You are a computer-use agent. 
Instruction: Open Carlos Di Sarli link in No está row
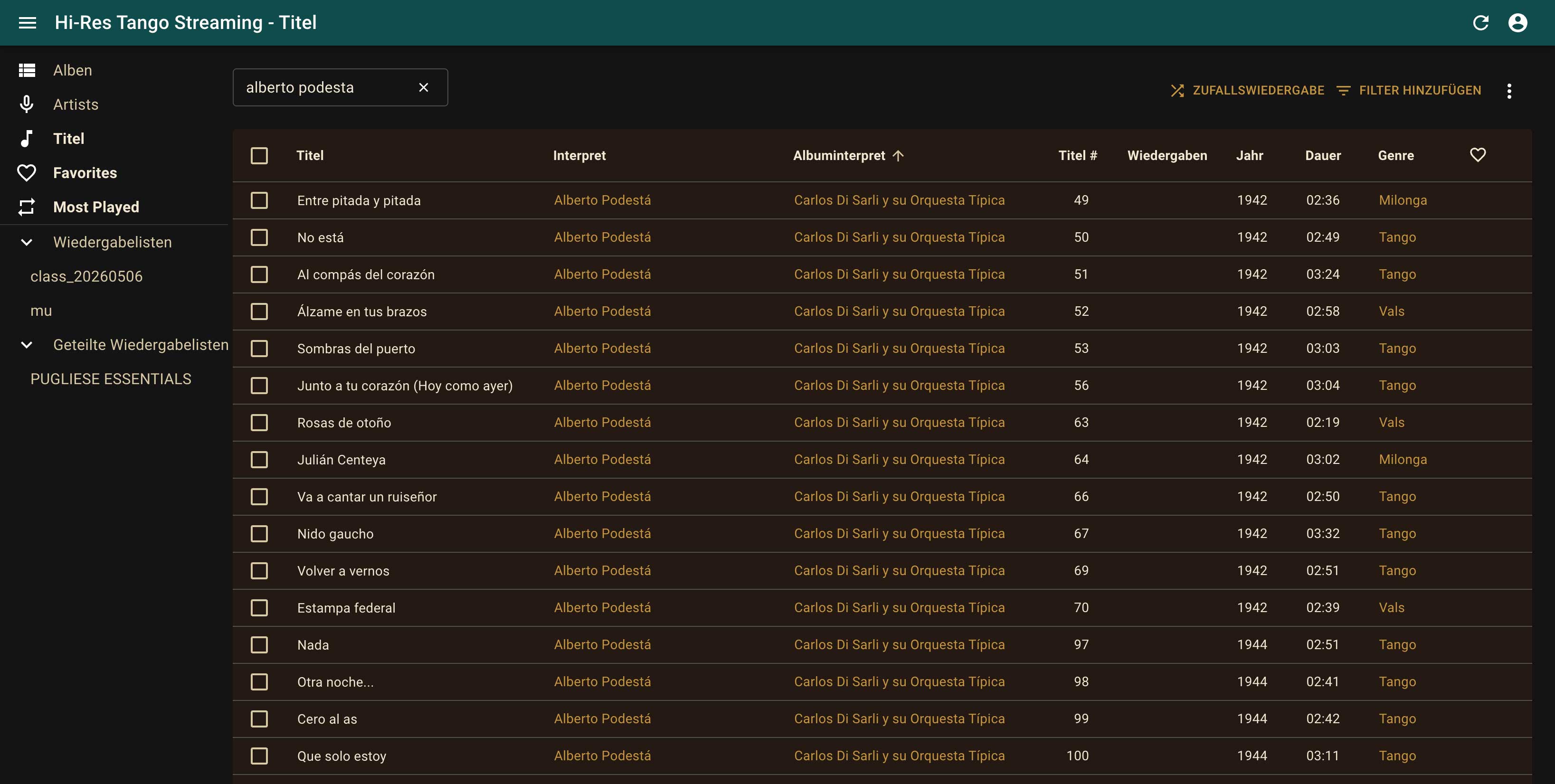tap(900, 237)
